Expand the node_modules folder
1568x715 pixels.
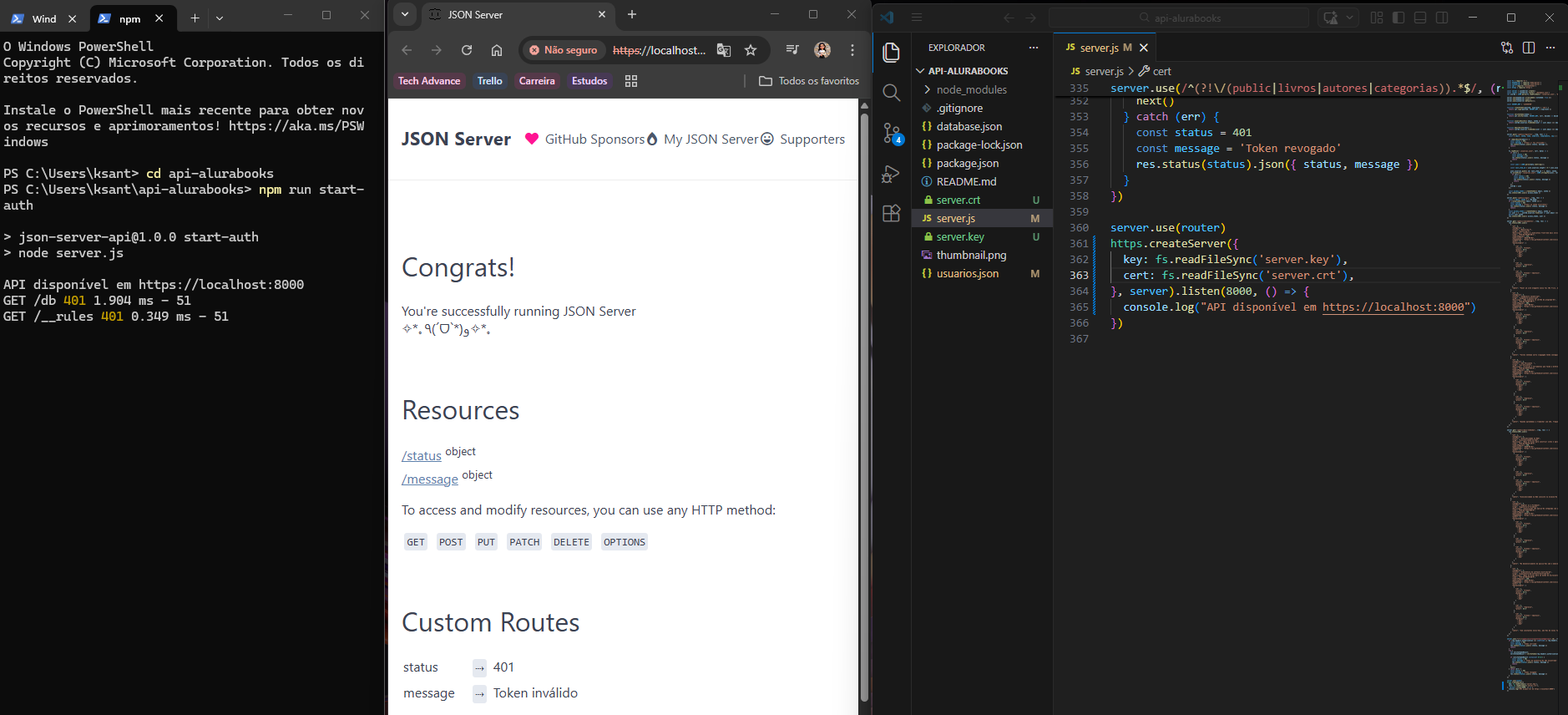coord(971,89)
